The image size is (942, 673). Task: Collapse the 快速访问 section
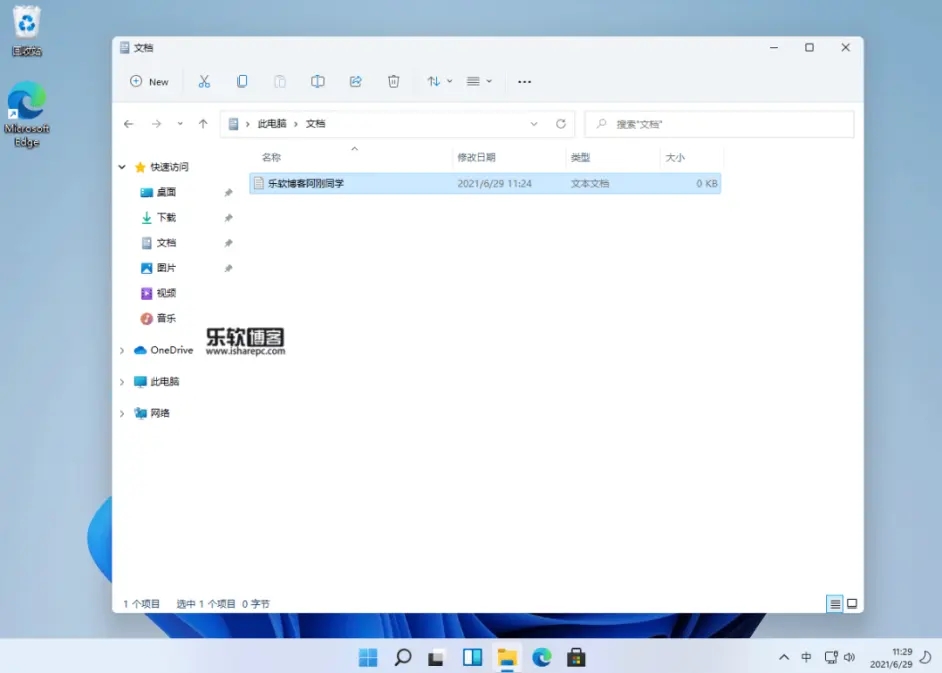pyautogui.click(x=122, y=166)
